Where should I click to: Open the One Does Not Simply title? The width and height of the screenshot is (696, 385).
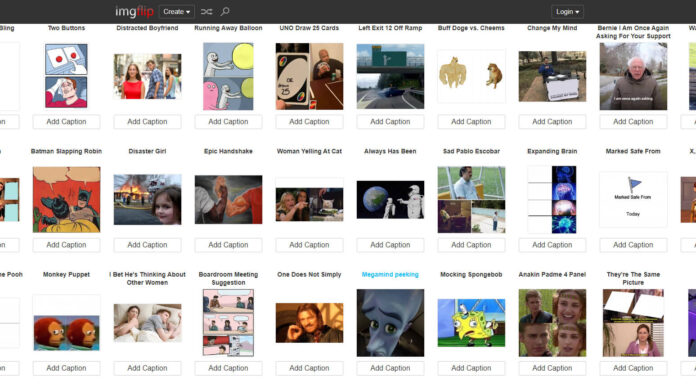pos(309,275)
